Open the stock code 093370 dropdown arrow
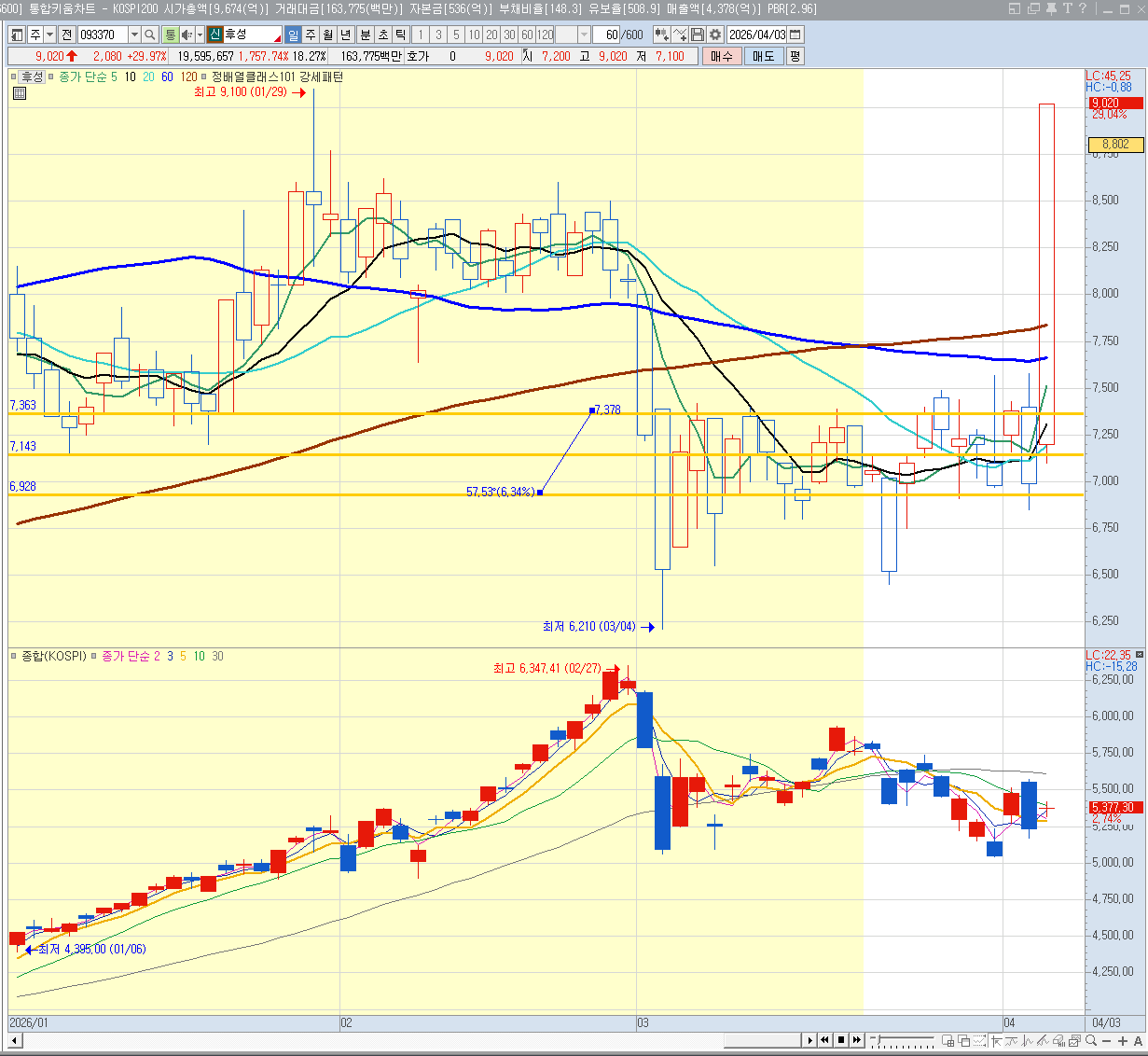 [134, 35]
